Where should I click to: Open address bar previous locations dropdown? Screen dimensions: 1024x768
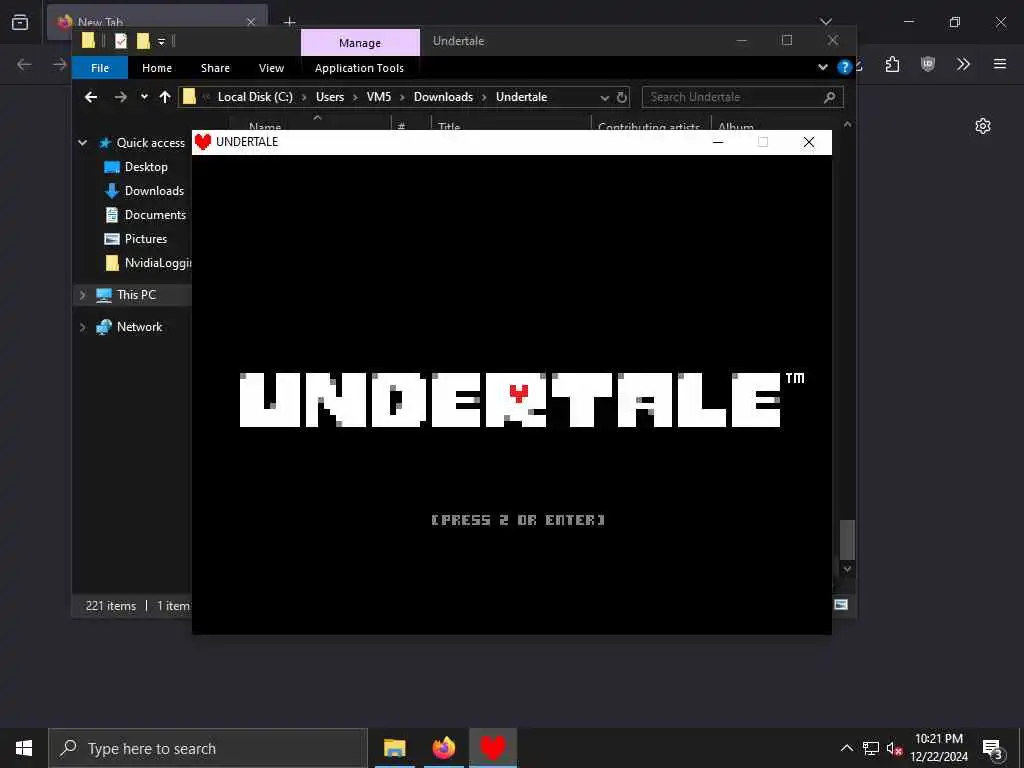click(605, 97)
